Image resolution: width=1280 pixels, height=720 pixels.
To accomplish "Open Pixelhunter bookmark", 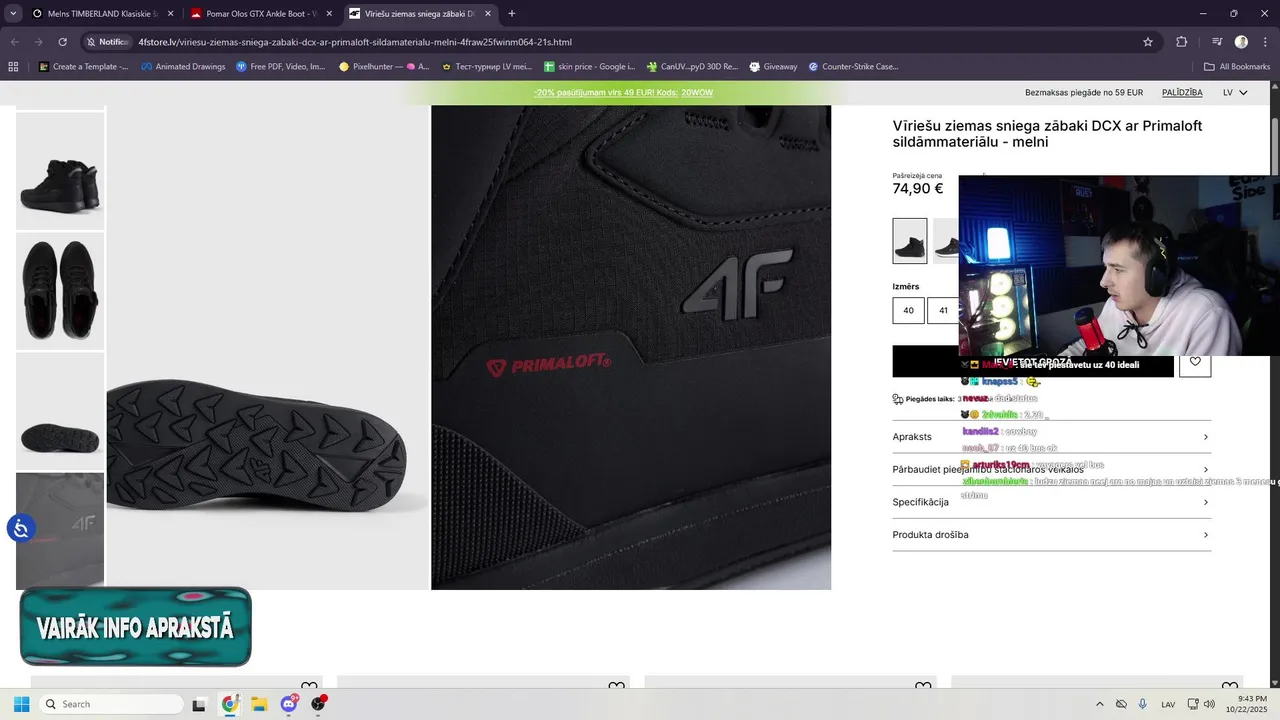I will coord(384,67).
